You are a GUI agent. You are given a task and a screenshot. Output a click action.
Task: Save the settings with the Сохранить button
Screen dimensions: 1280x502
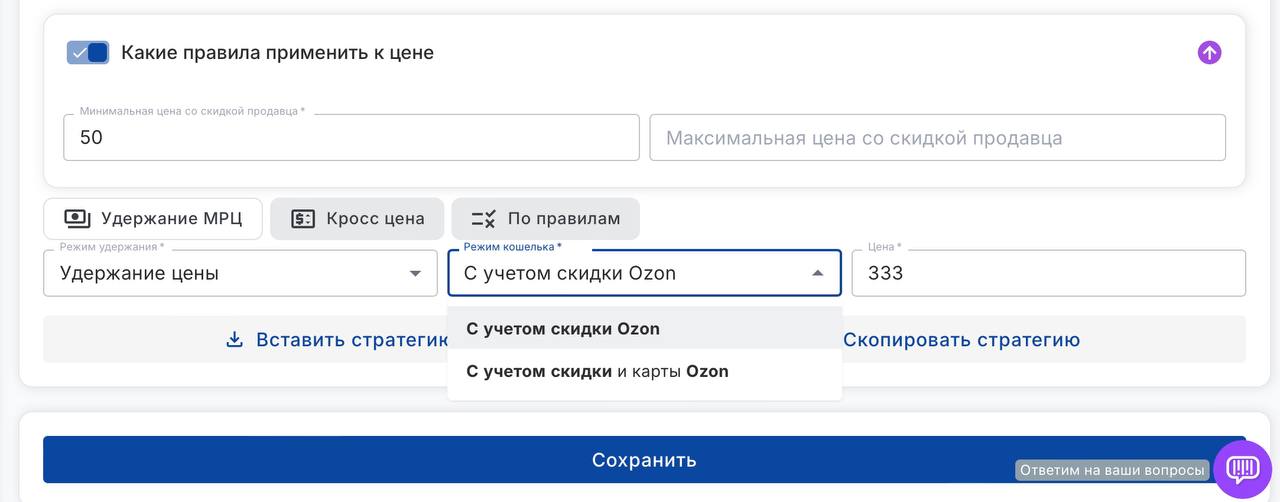click(x=643, y=460)
